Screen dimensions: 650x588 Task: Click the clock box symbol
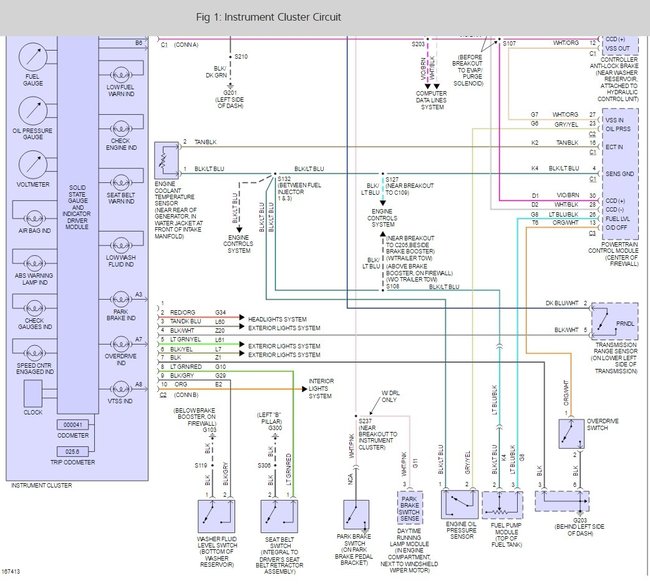pyautogui.click(x=33, y=394)
